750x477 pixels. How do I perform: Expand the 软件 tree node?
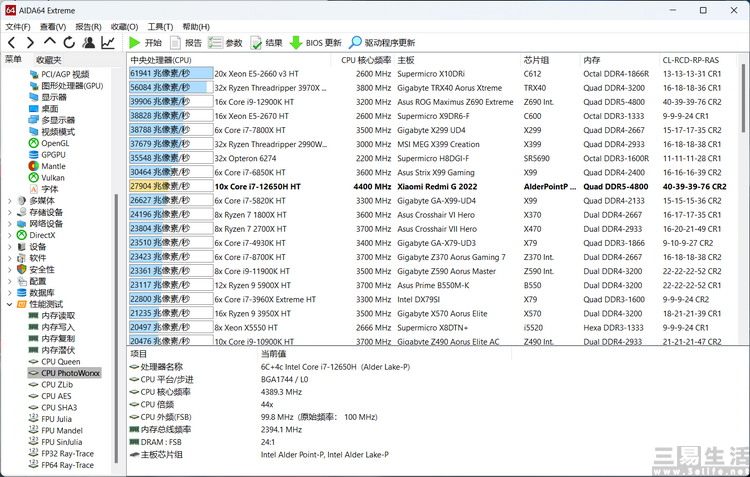coord(10,258)
